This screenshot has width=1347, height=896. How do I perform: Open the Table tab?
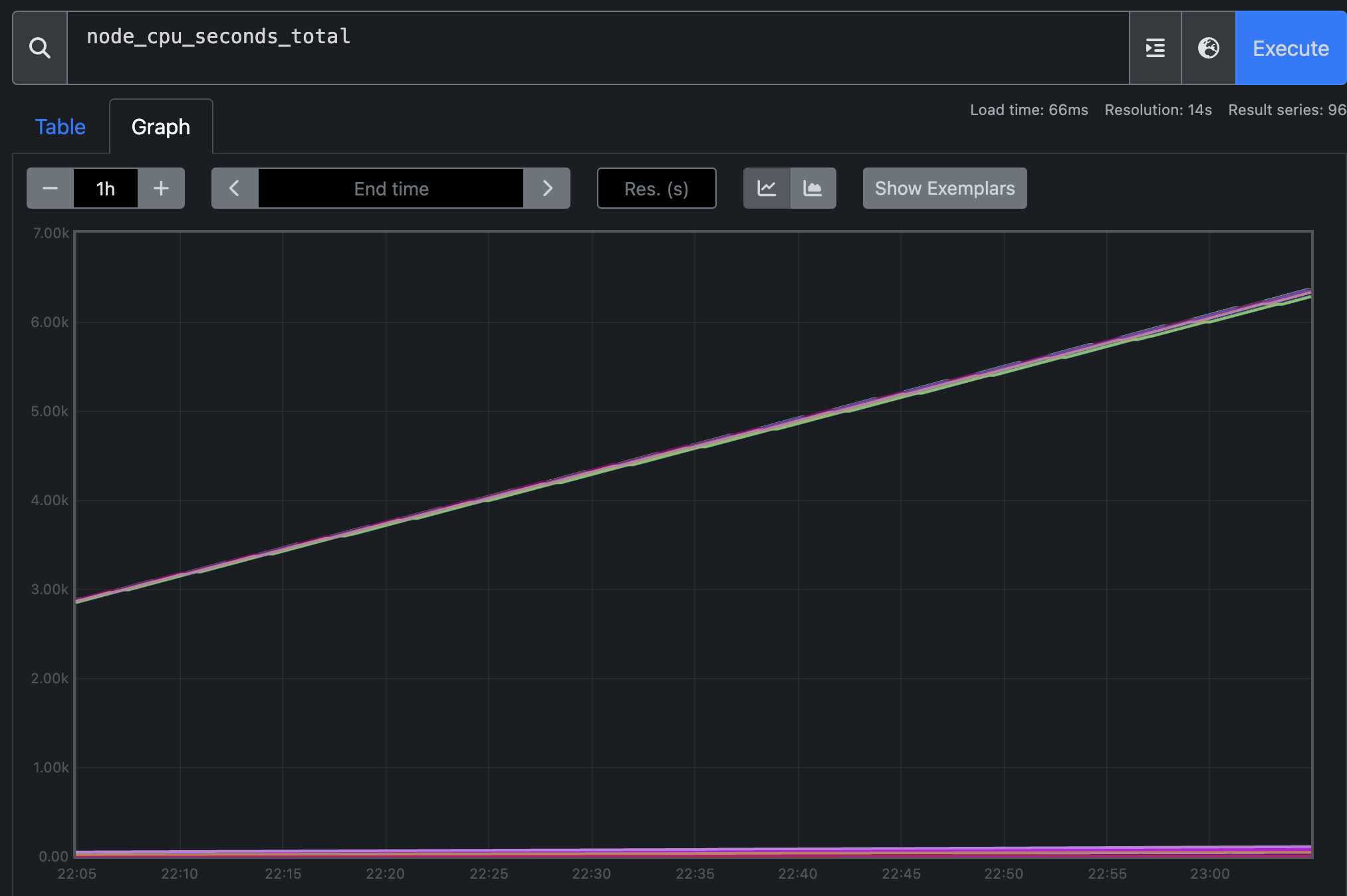pyautogui.click(x=60, y=127)
